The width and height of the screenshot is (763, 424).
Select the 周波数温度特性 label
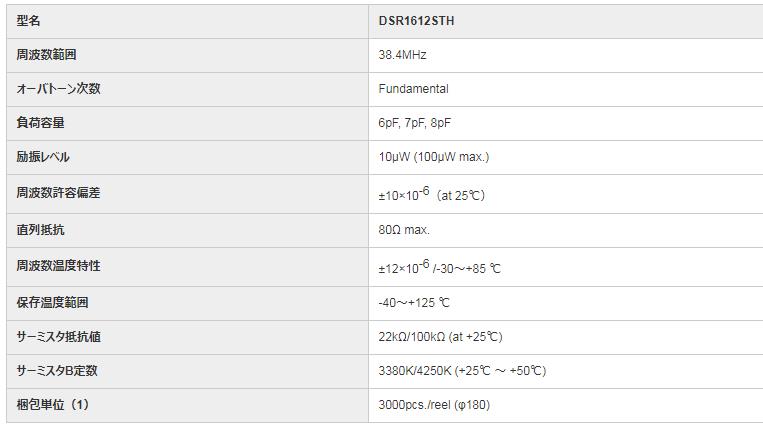click(58, 266)
